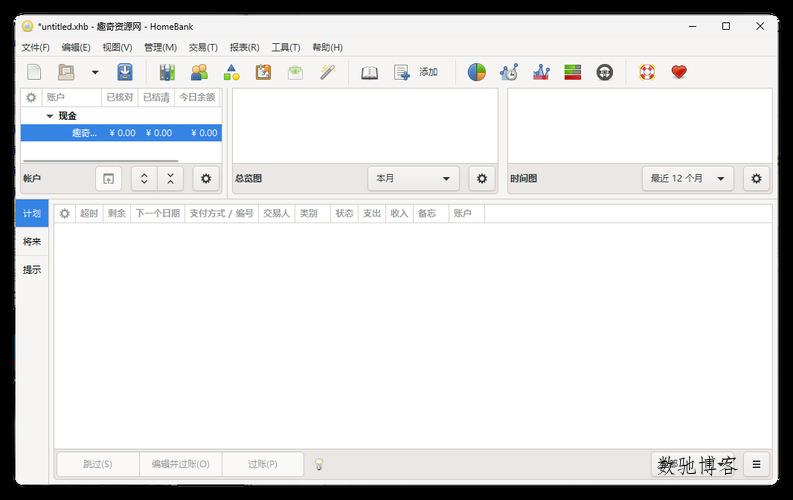Click the 过账(P) button

coord(262,464)
